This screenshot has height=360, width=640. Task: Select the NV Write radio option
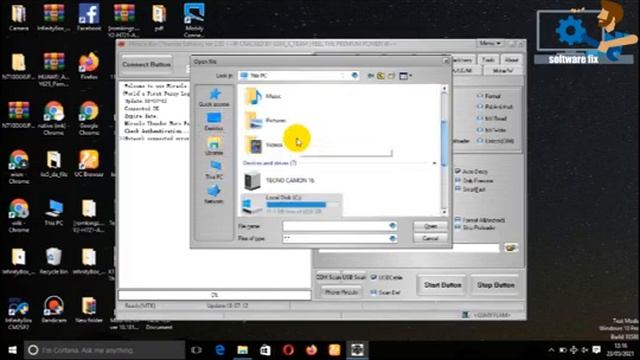tap(492, 130)
